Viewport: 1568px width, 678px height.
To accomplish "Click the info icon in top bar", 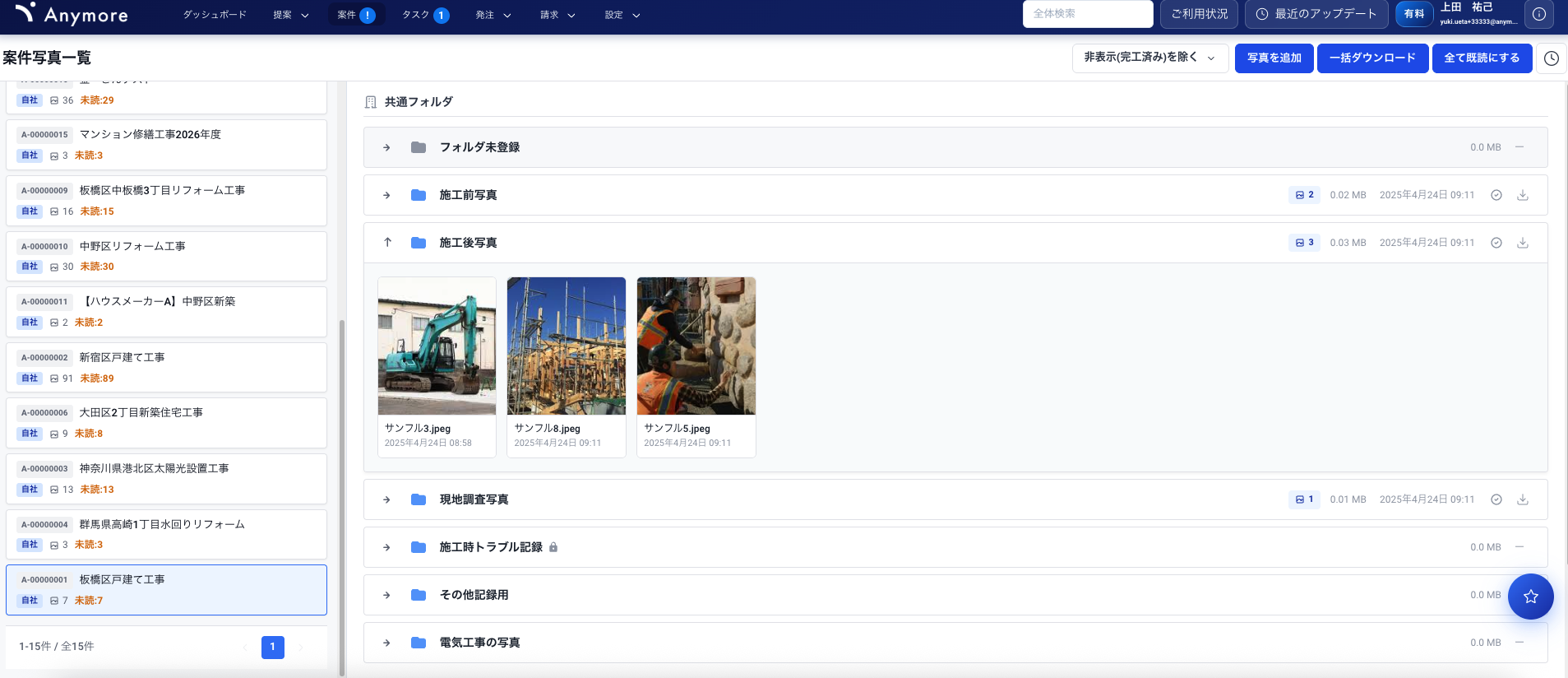I will pyautogui.click(x=1538, y=14).
